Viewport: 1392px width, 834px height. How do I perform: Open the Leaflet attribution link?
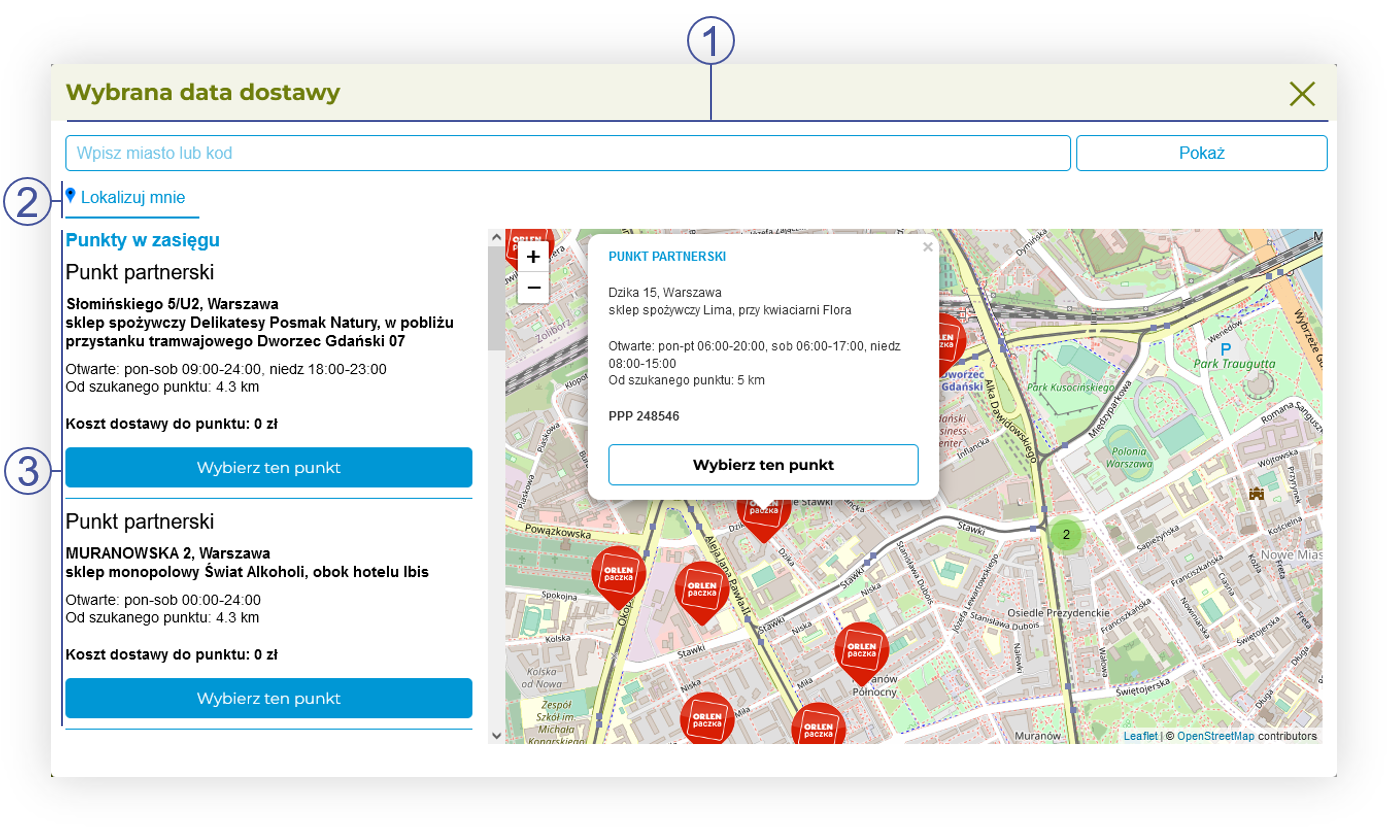[x=1140, y=736]
